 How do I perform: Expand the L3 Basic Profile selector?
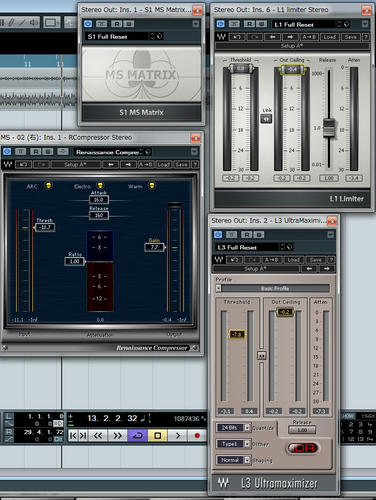point(272,288)
